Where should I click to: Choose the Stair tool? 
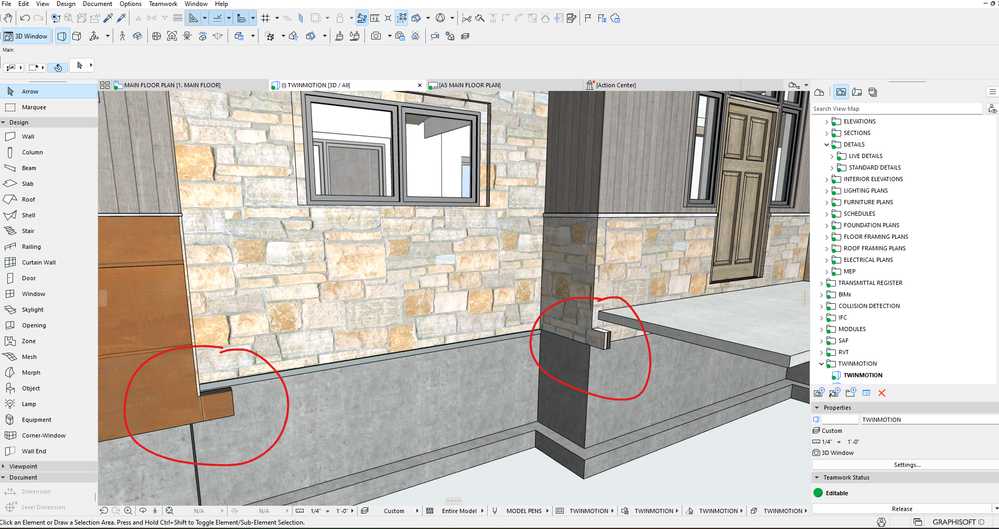click(28, 230)
